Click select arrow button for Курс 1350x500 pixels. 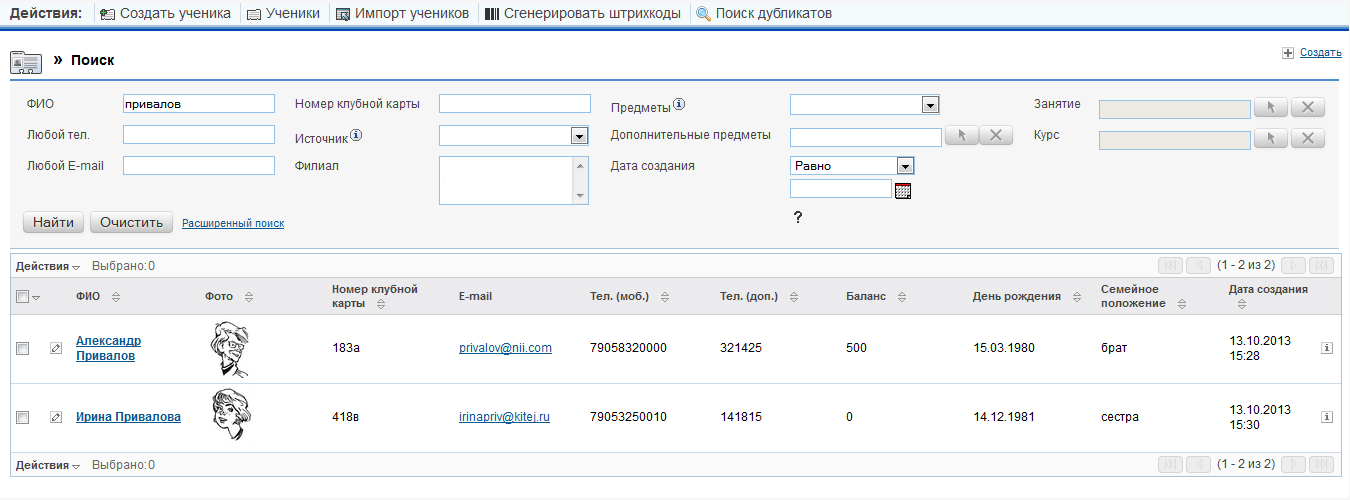click(x=1270, y=139)
